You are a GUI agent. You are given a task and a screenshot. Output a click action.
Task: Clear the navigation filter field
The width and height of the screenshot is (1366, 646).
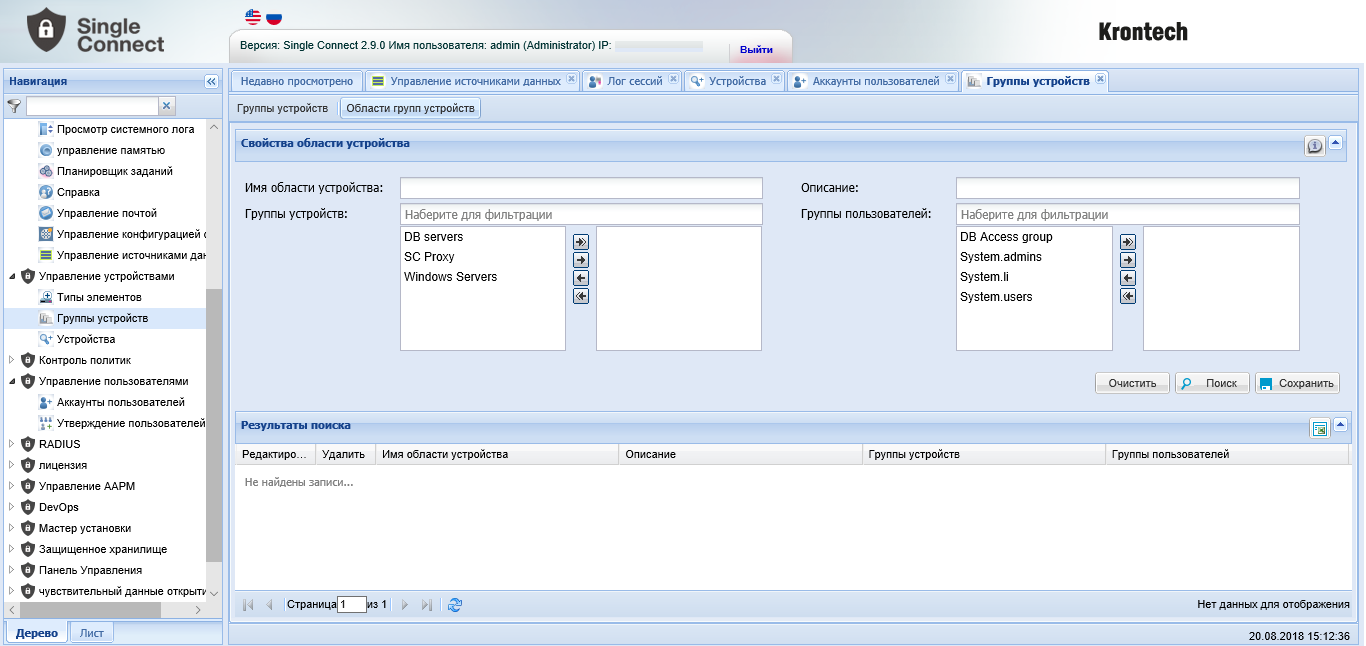[x=167, y=105]
